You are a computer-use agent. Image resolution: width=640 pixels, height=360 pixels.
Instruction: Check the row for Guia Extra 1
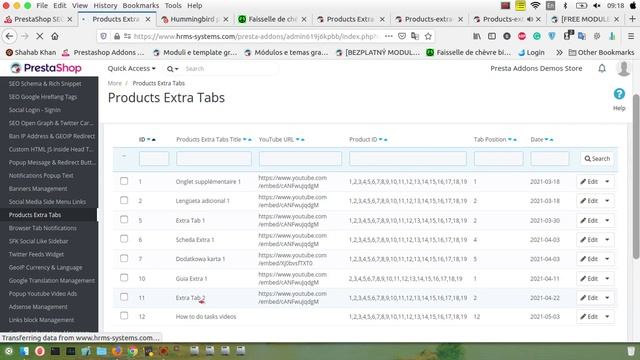pyautogui.click(x=124, y=278)
